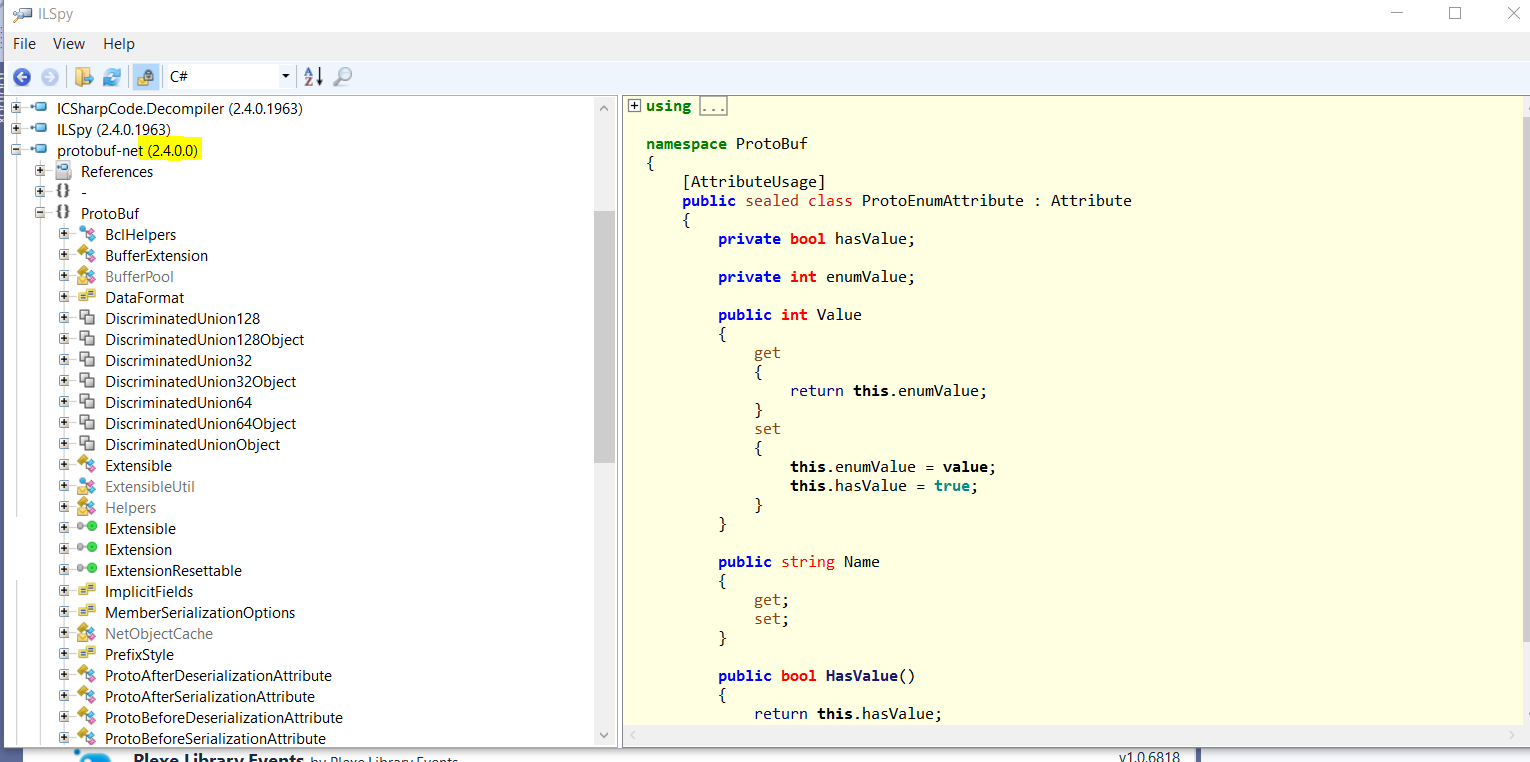1530x762 pixels.
Task: Collapse the protobuf-net assembly node
Action: 16,150
